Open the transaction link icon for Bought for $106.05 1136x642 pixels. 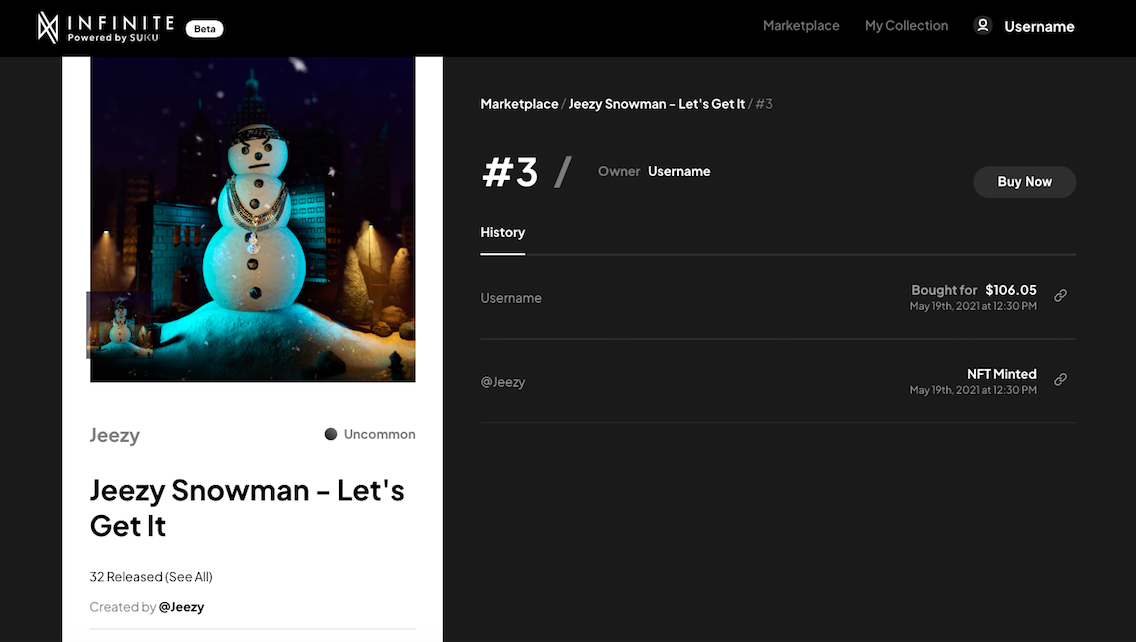pos(1060,296)
